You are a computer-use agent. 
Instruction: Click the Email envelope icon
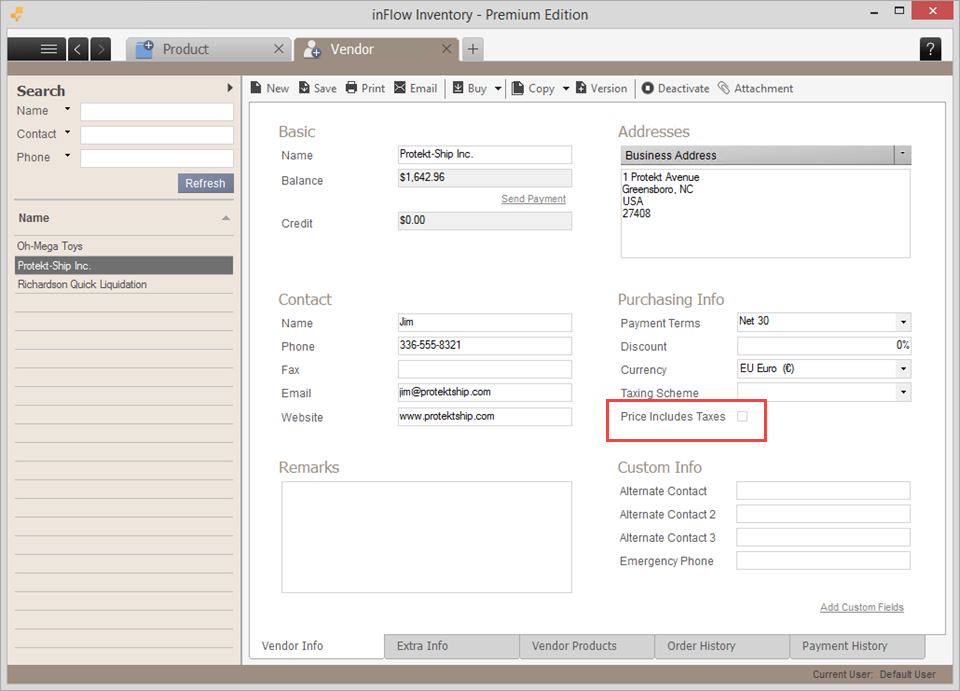click(400, 88)
